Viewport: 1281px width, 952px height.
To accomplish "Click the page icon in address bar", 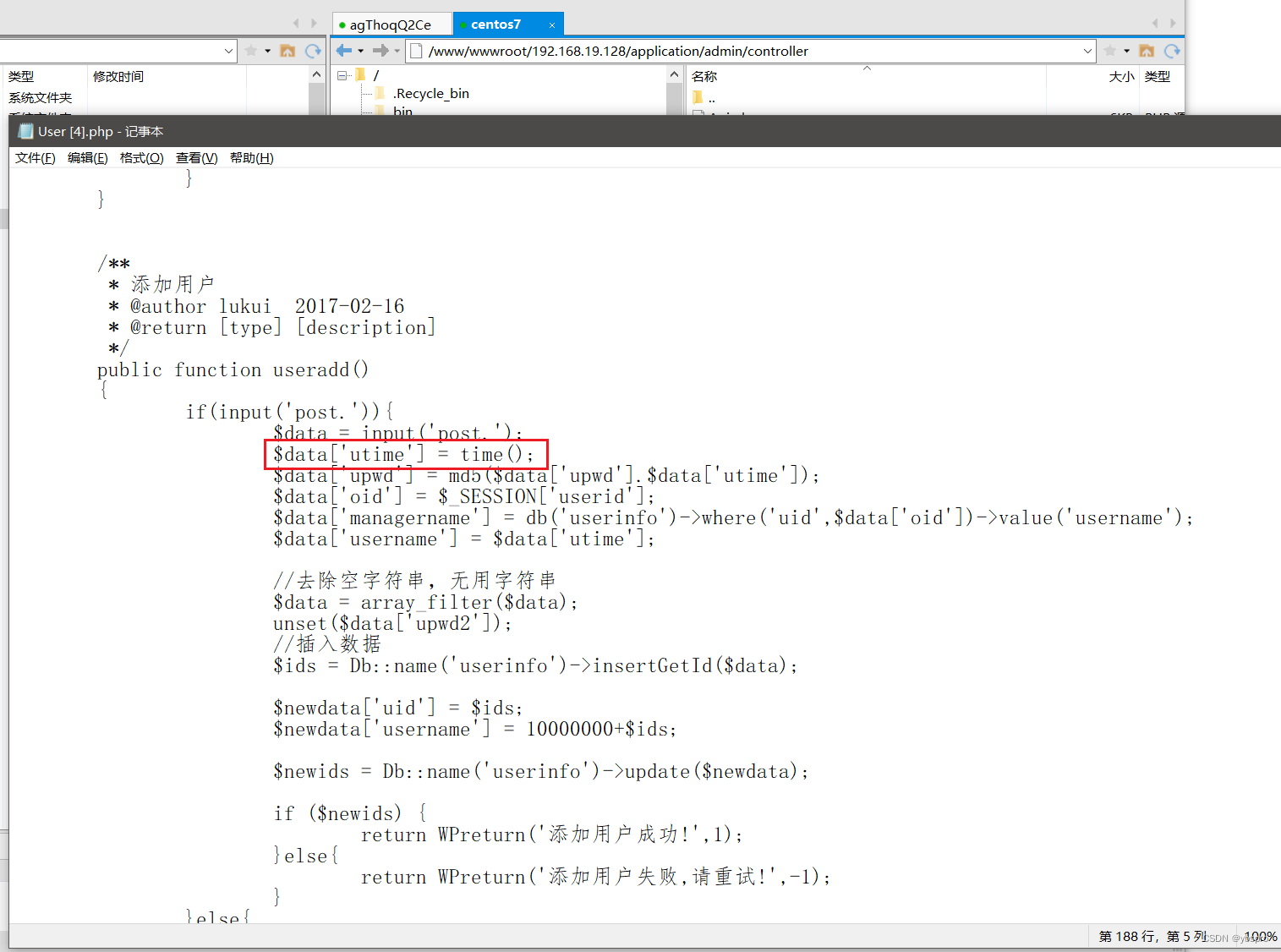I will [x=415, y=51].
